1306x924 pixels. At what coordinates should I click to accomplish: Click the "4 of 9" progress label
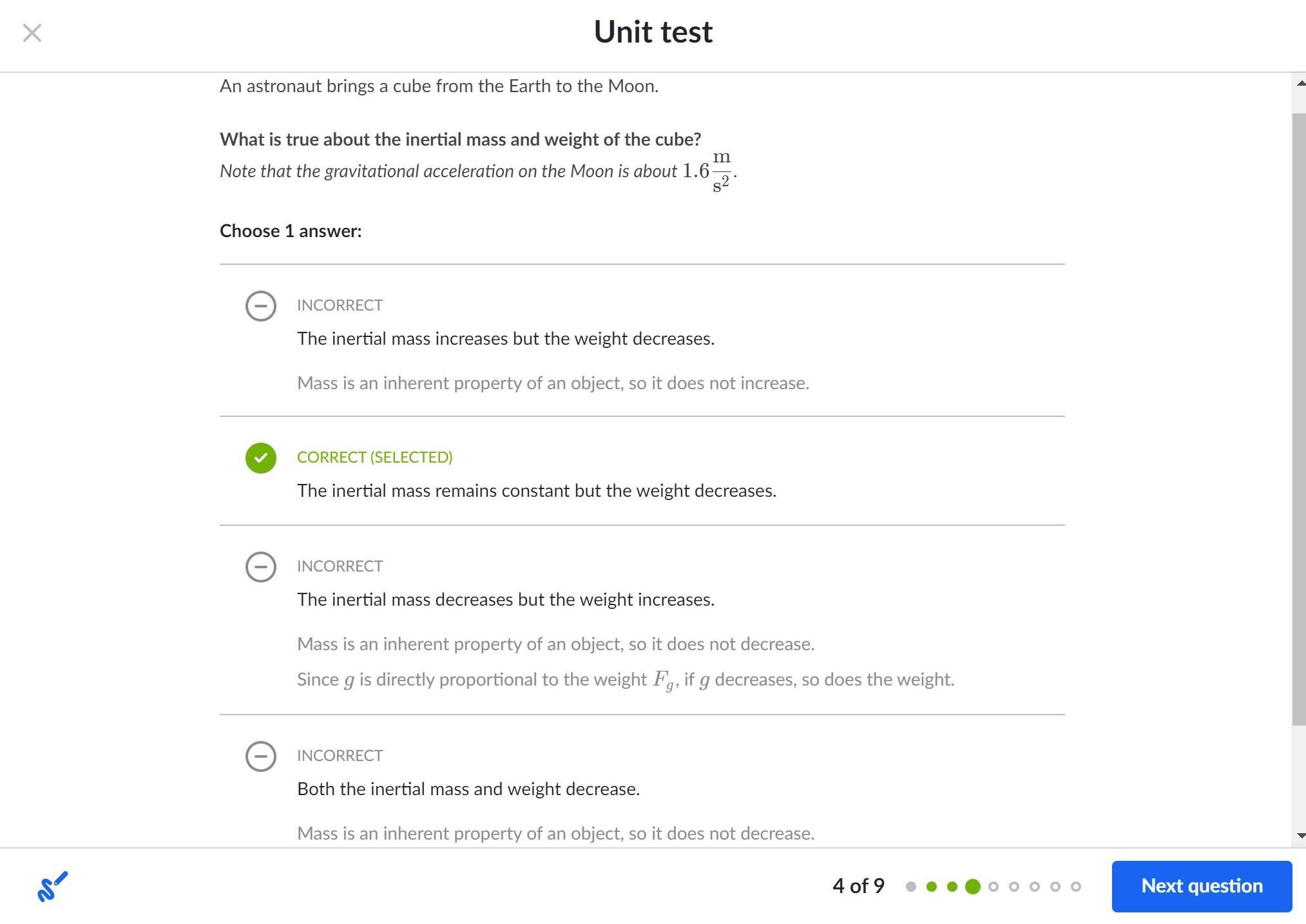(858, 887)
